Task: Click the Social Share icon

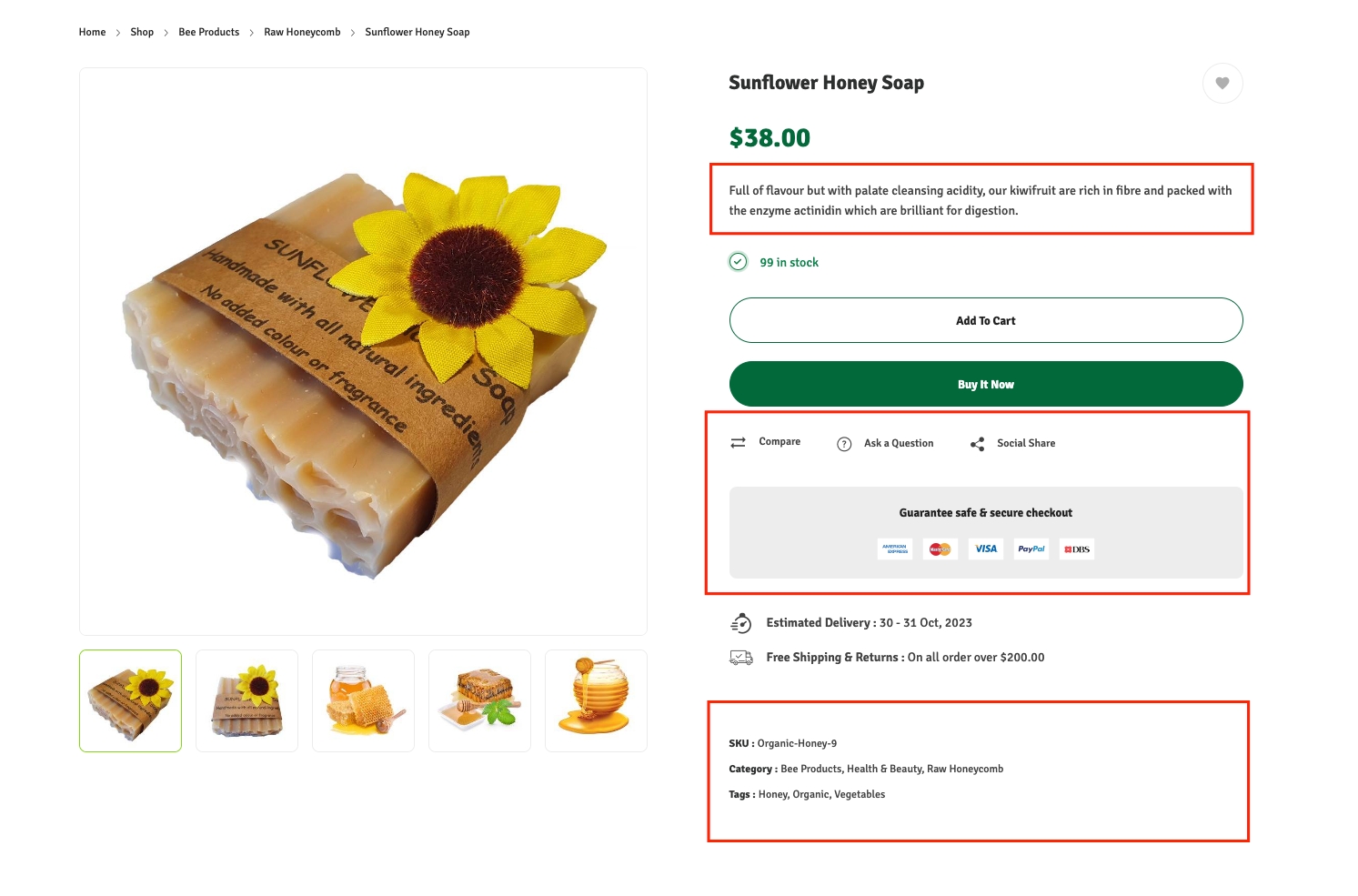Action: [x=977, y=444]
